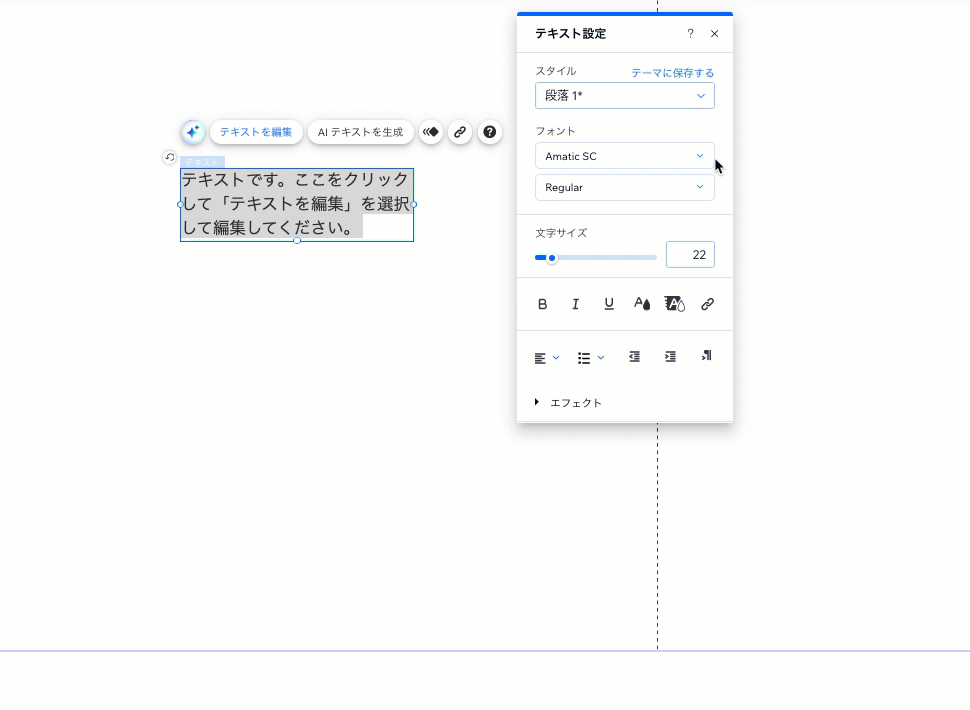Screen dimensions: 970x710
Task: Switch the text direction icon
Action: [706, 356]
